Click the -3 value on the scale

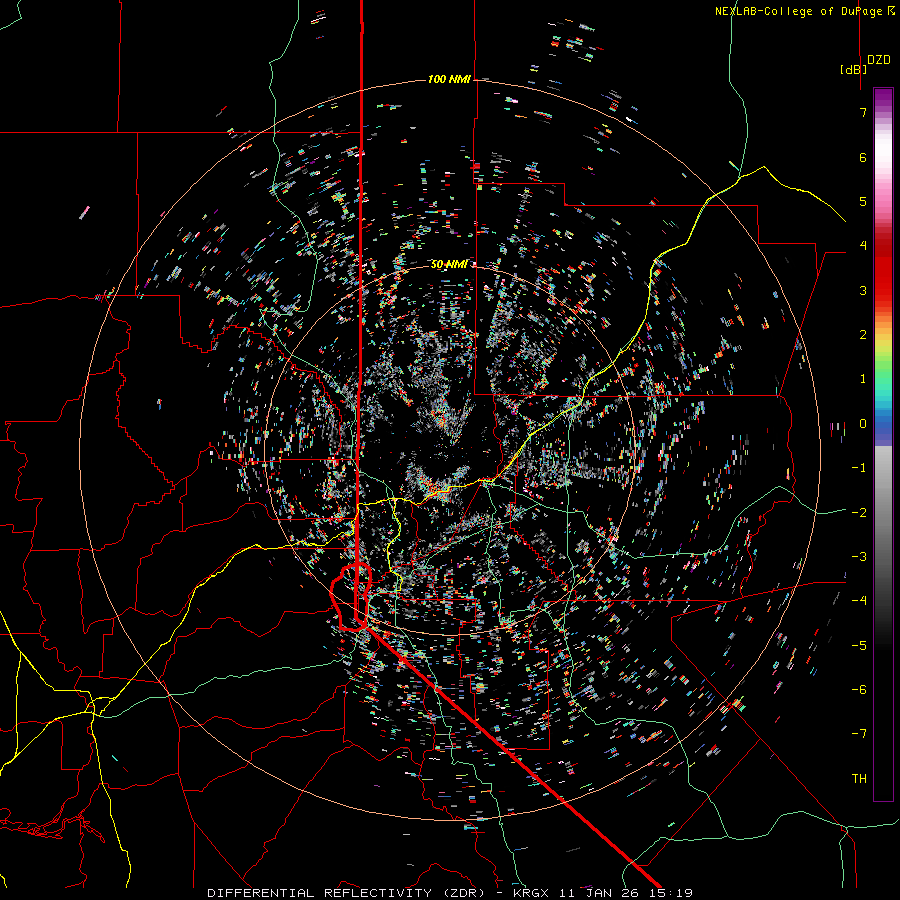tap(859, 557)
